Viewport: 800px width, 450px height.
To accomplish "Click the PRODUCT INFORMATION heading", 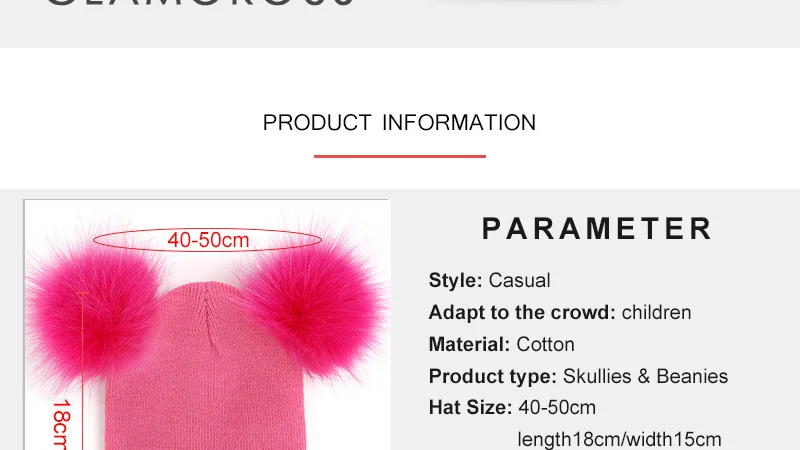I will pyautogui.click(x=399, y=123).
